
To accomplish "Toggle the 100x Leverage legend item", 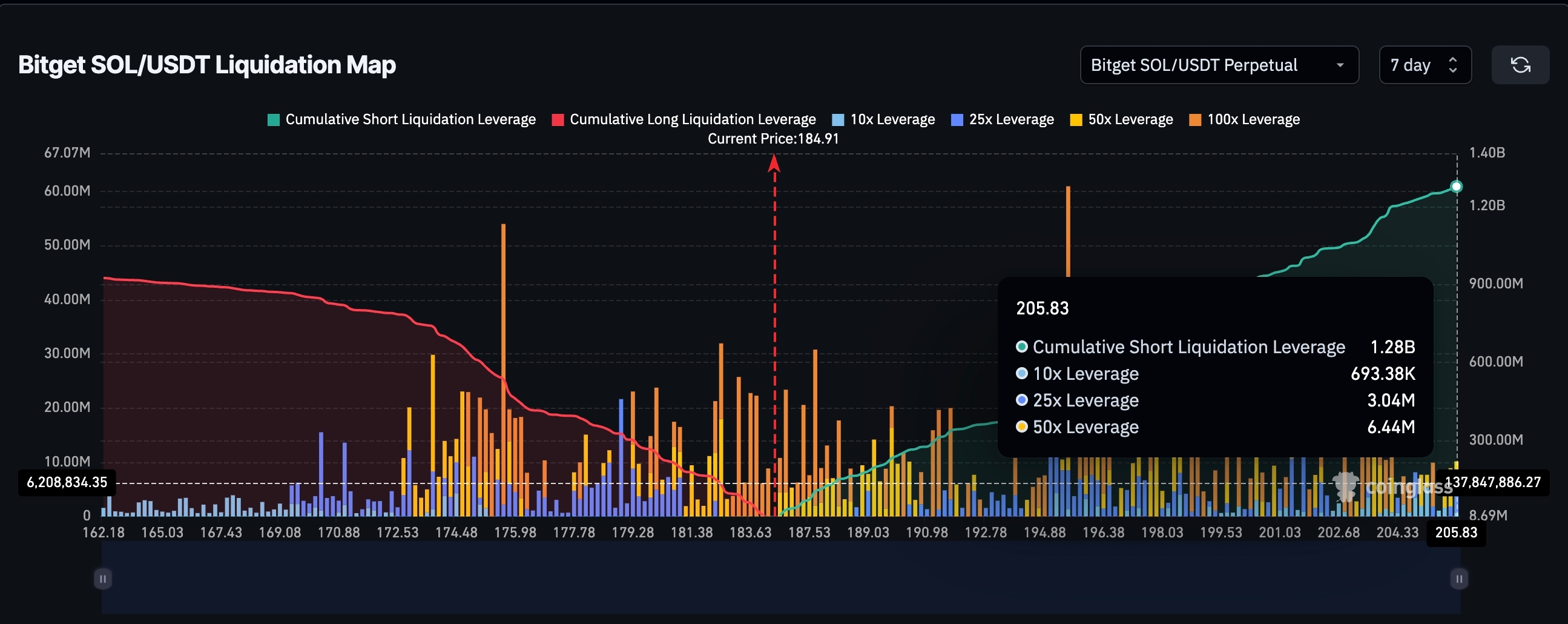I will coord(1253,119).
